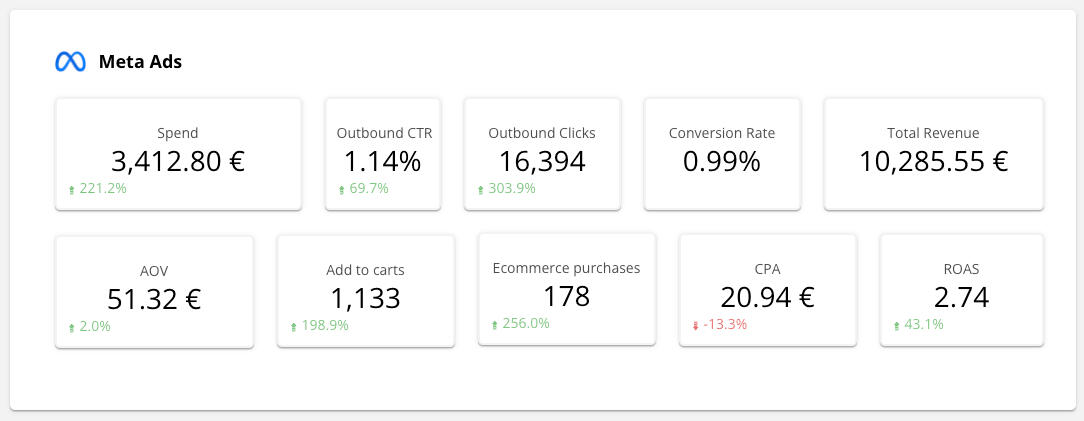Image resolution: width=1084 pixels, height=421 pixels.
Task: Click the green arrow beside 198.9%
Action: (x=293, y=327)
